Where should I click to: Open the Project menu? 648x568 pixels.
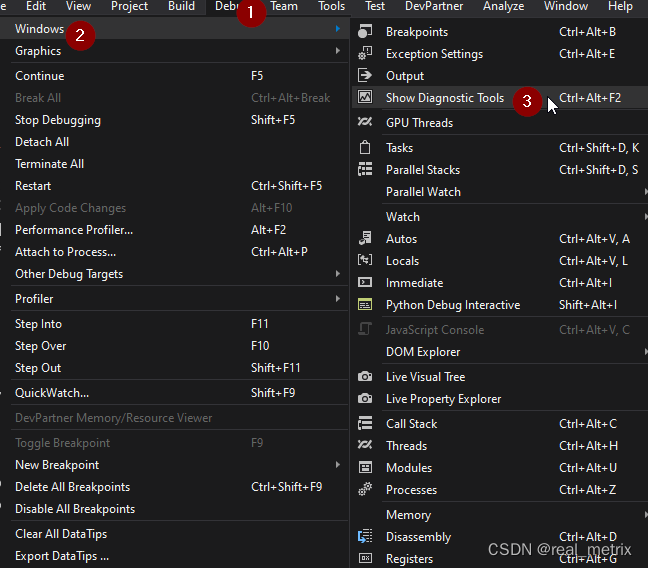click(x=129, y=6)
